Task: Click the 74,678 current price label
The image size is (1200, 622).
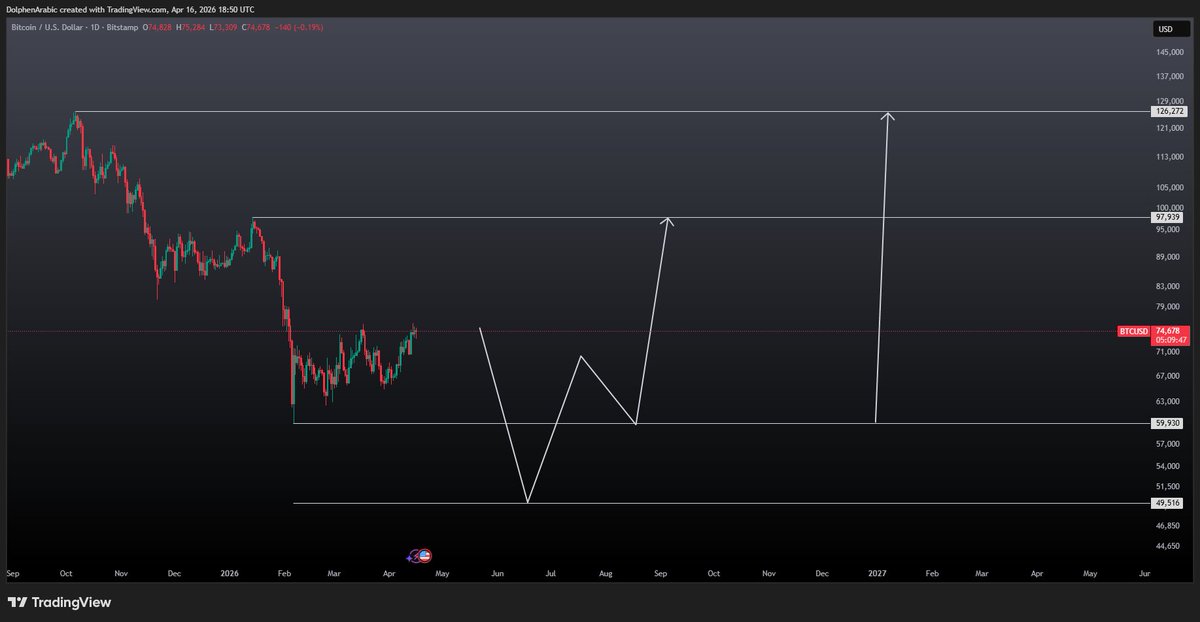Action: point(1167,331)
